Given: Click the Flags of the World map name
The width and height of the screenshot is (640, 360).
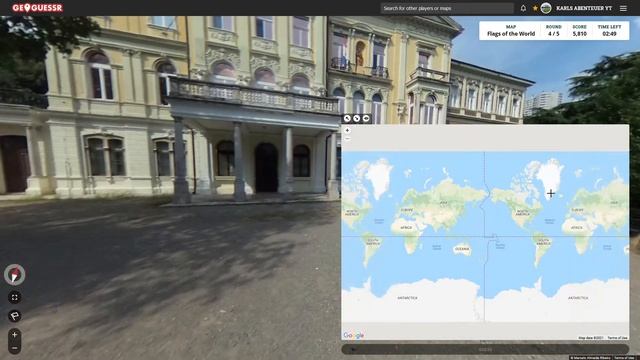Looking at the screenshot, I should [x=511, y=34].
